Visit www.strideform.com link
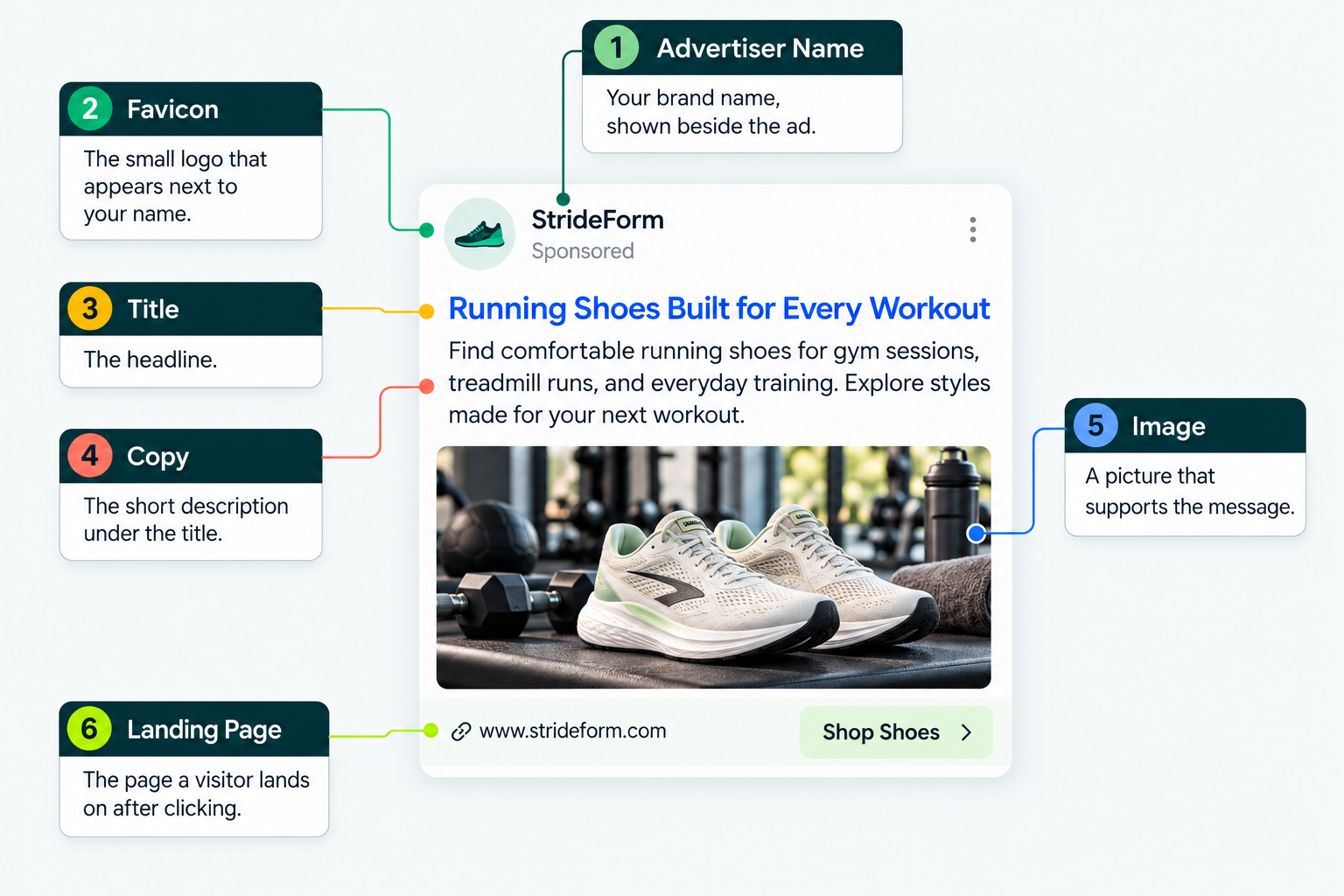 point(573,731)
